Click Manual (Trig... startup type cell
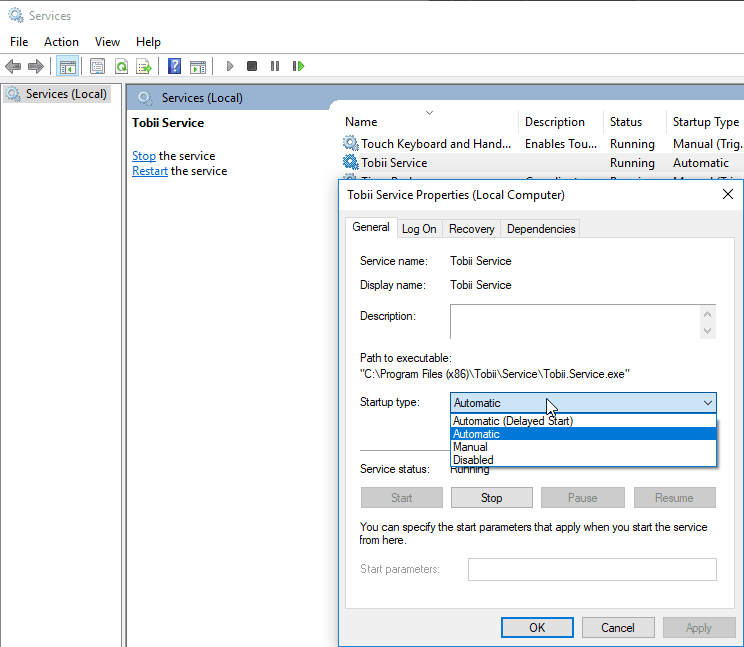 click(x=707, y=143)
